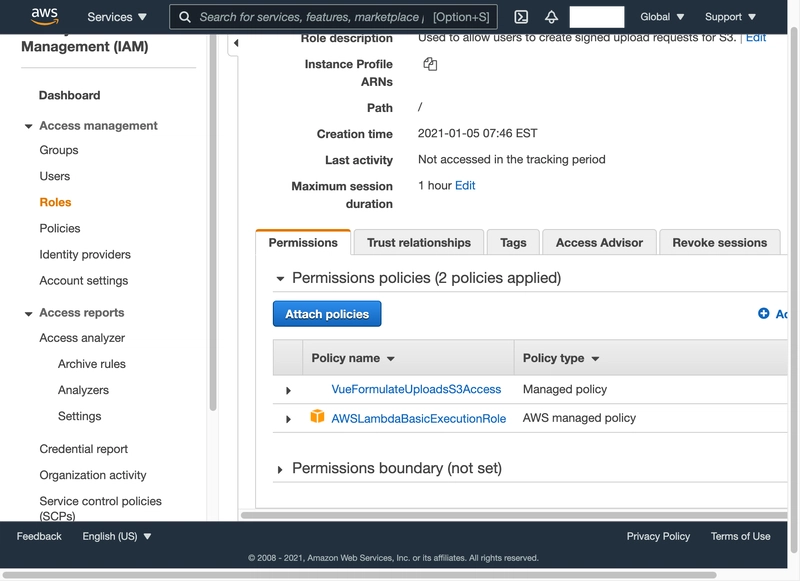The height and width of the screenshot is (581, 800).
Task: Open Access analyzer Settings
Action: (x=80, y=416)
